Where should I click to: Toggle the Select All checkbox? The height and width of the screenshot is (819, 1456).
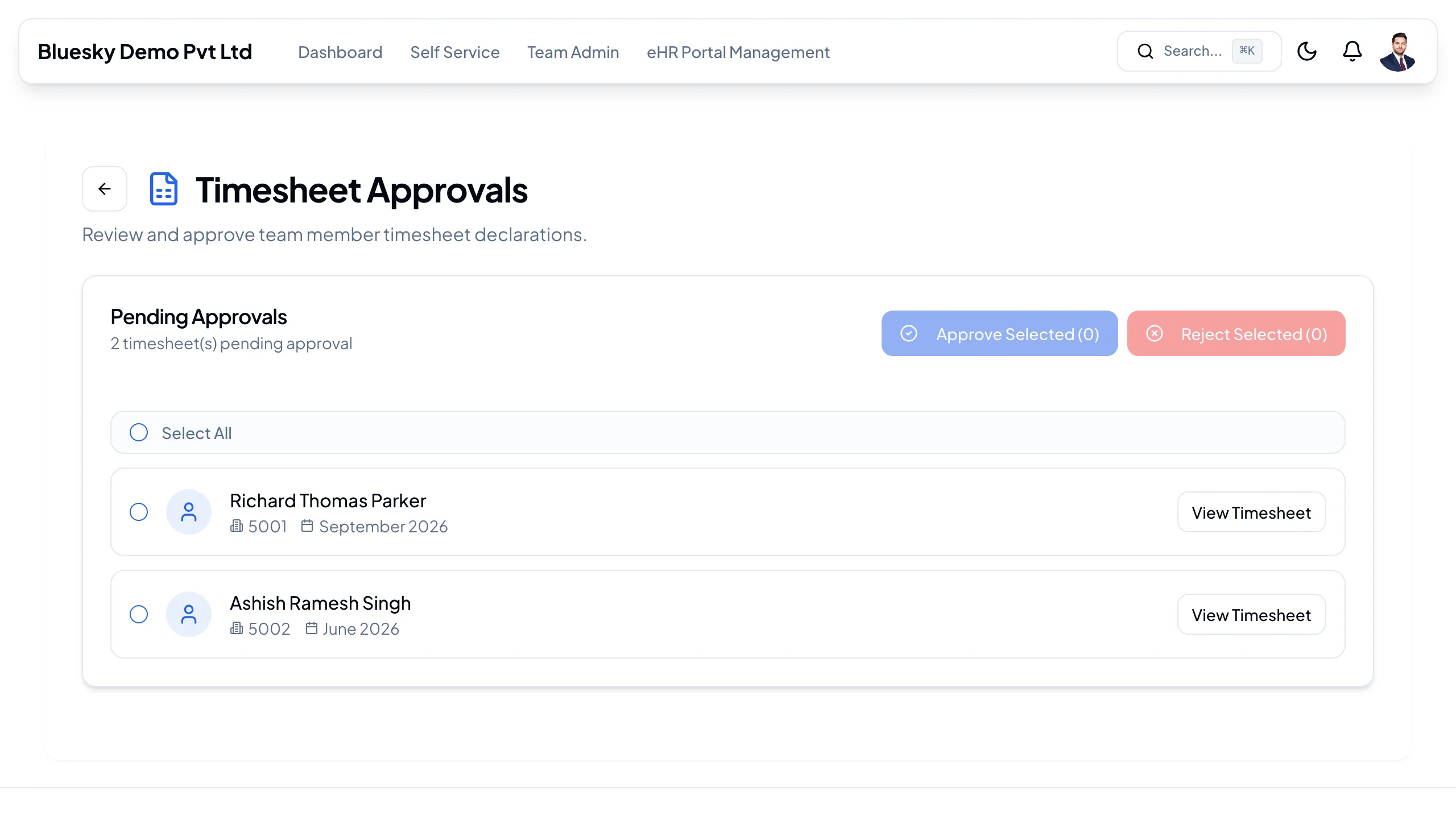139,432
